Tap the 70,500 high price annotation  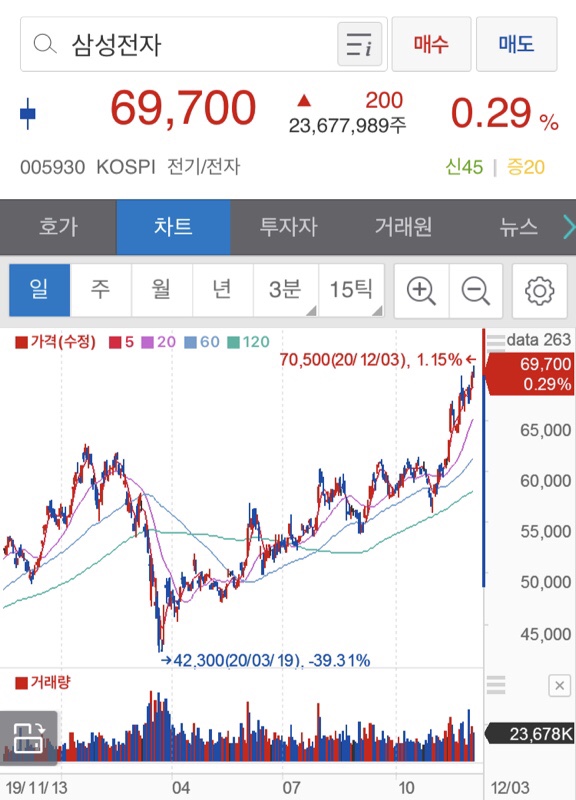pyautogui.click(x=378, y=360)
